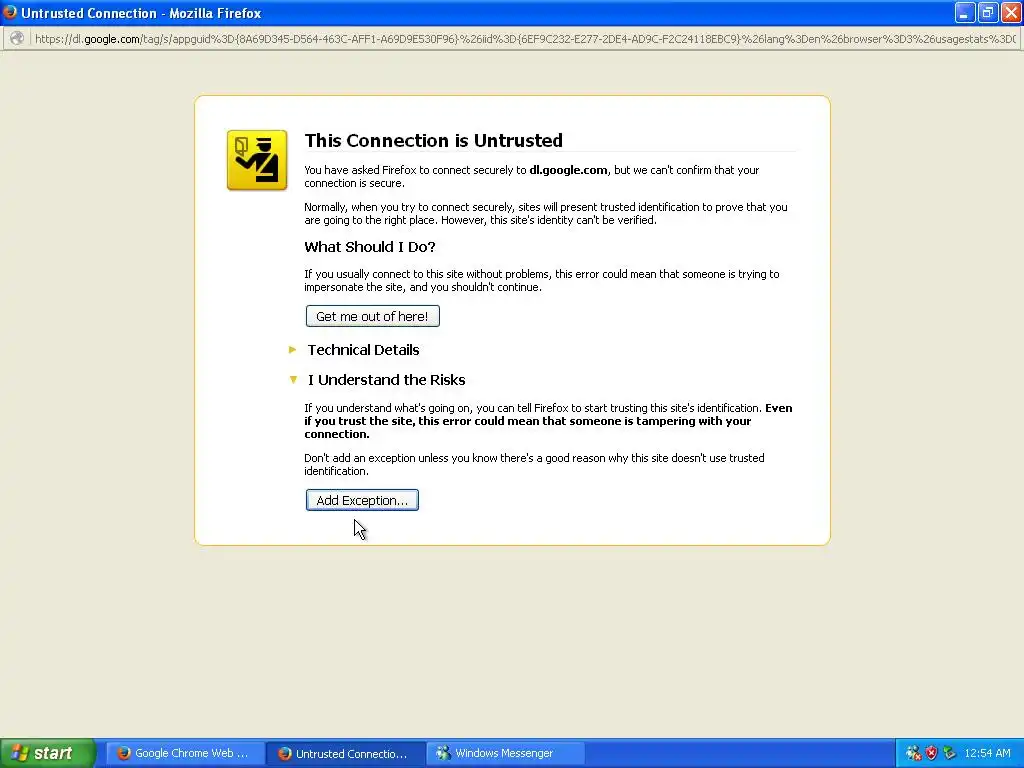
Task: Click the 'What Should I Do?' heading
Action: coord(370,247)
